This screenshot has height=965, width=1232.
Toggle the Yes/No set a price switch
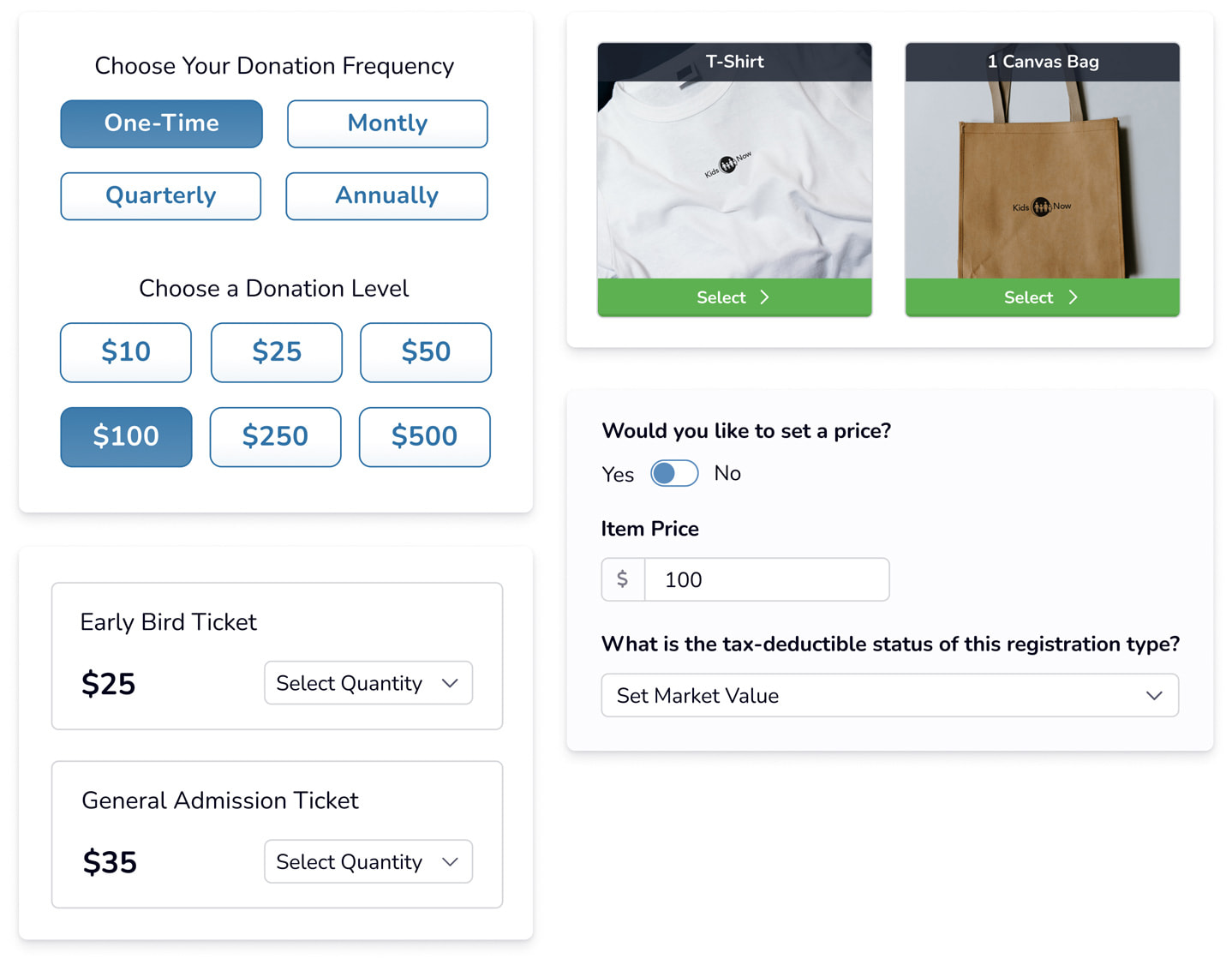point(674,473)
